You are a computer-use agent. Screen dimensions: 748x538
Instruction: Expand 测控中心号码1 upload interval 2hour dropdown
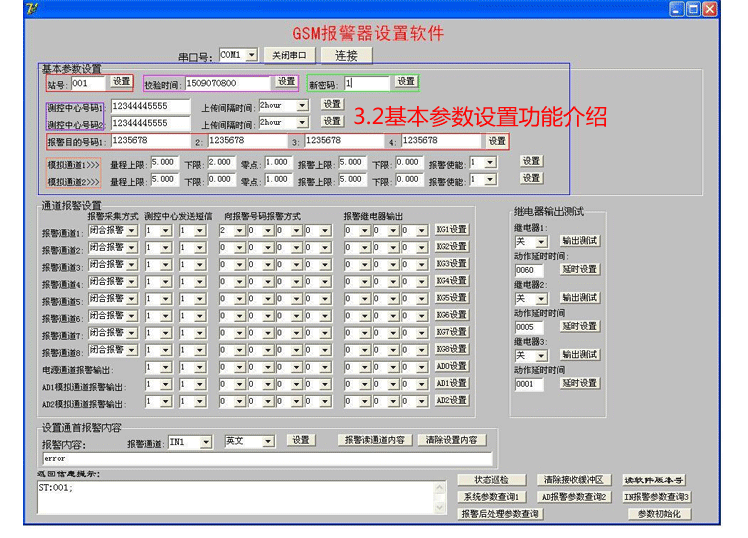click(301, 105)
